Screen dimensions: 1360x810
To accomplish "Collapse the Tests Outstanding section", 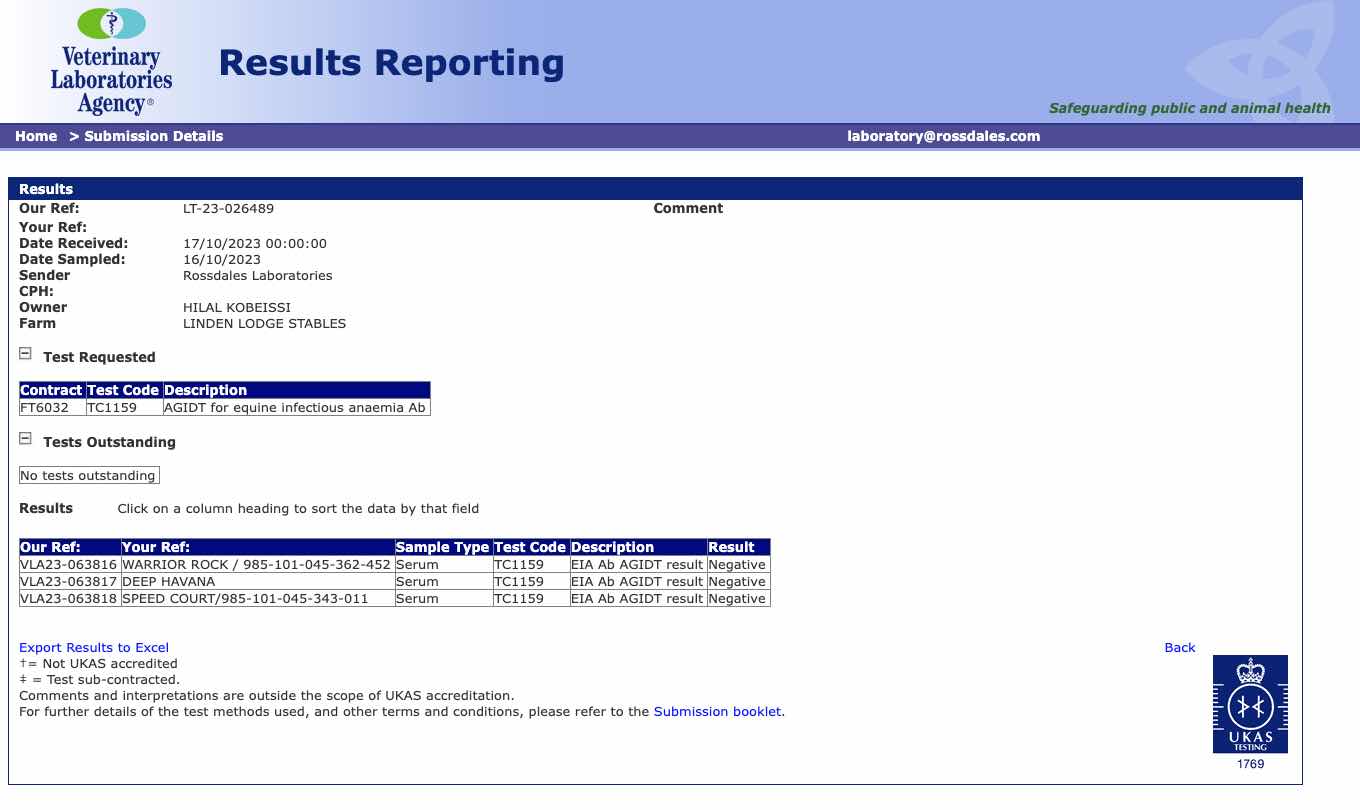I will [26, 439].
